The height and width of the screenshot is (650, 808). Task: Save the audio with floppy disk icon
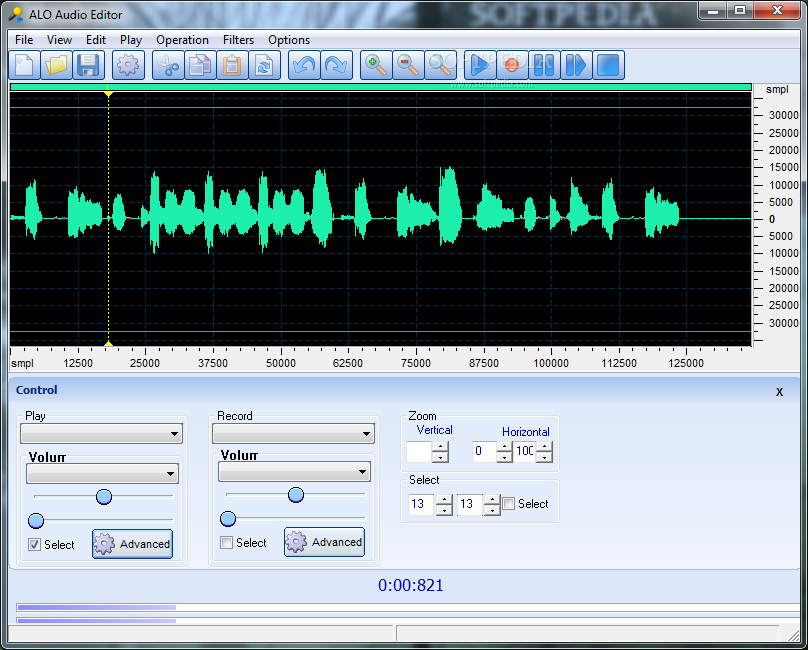88,65
